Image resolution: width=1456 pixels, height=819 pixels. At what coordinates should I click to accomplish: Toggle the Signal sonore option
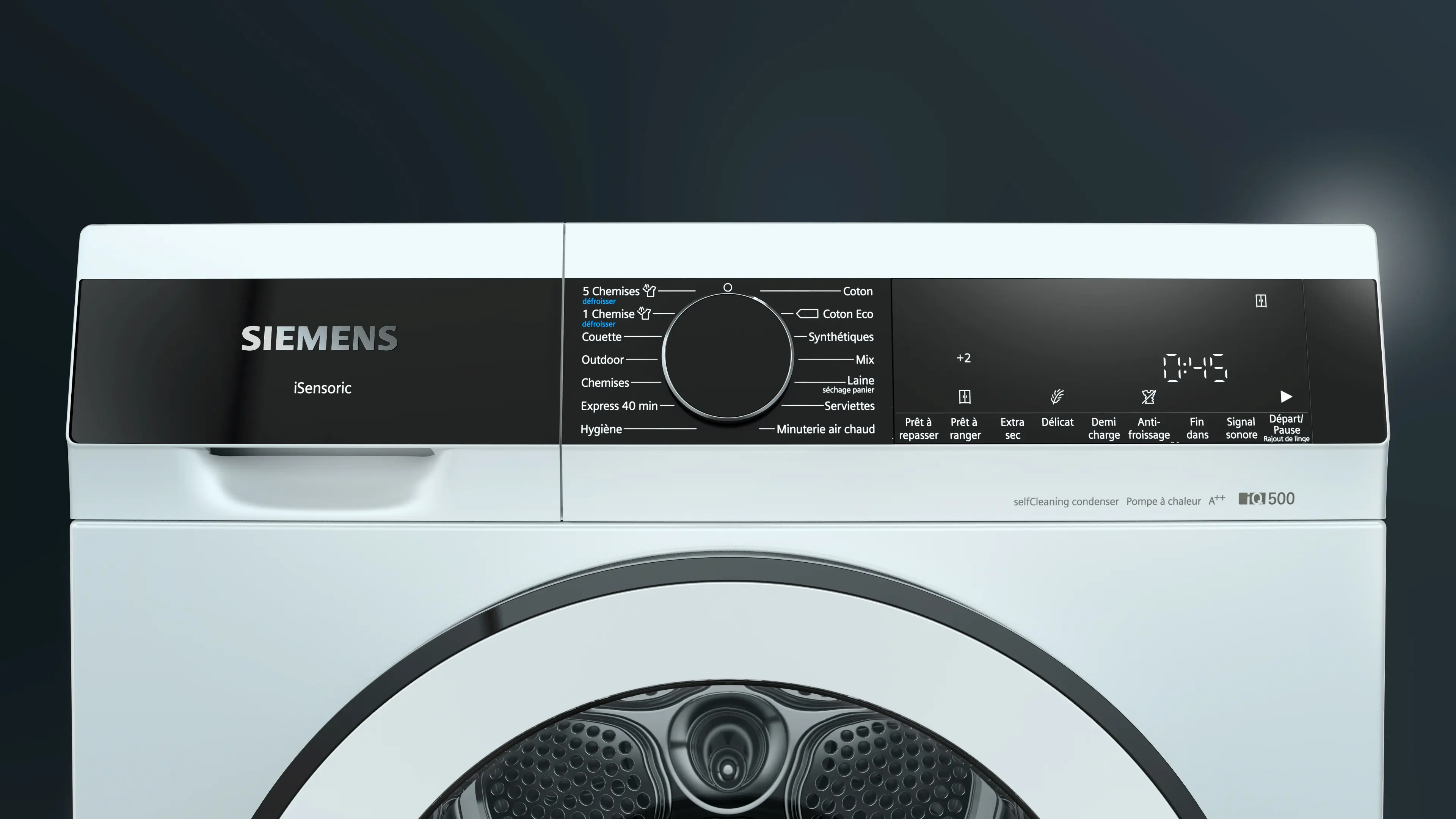coord(1241,428)
